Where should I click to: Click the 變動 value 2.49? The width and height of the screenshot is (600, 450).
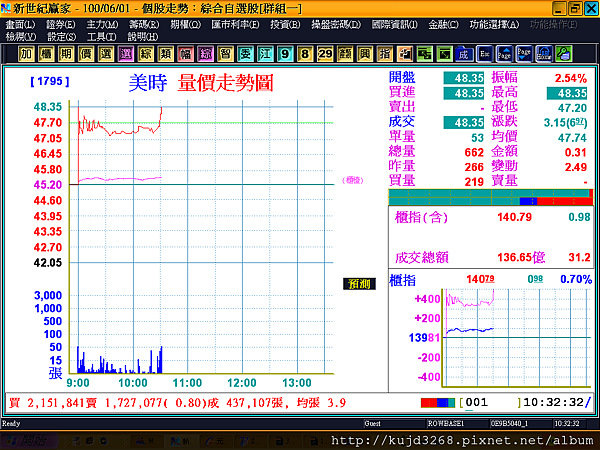576,167
